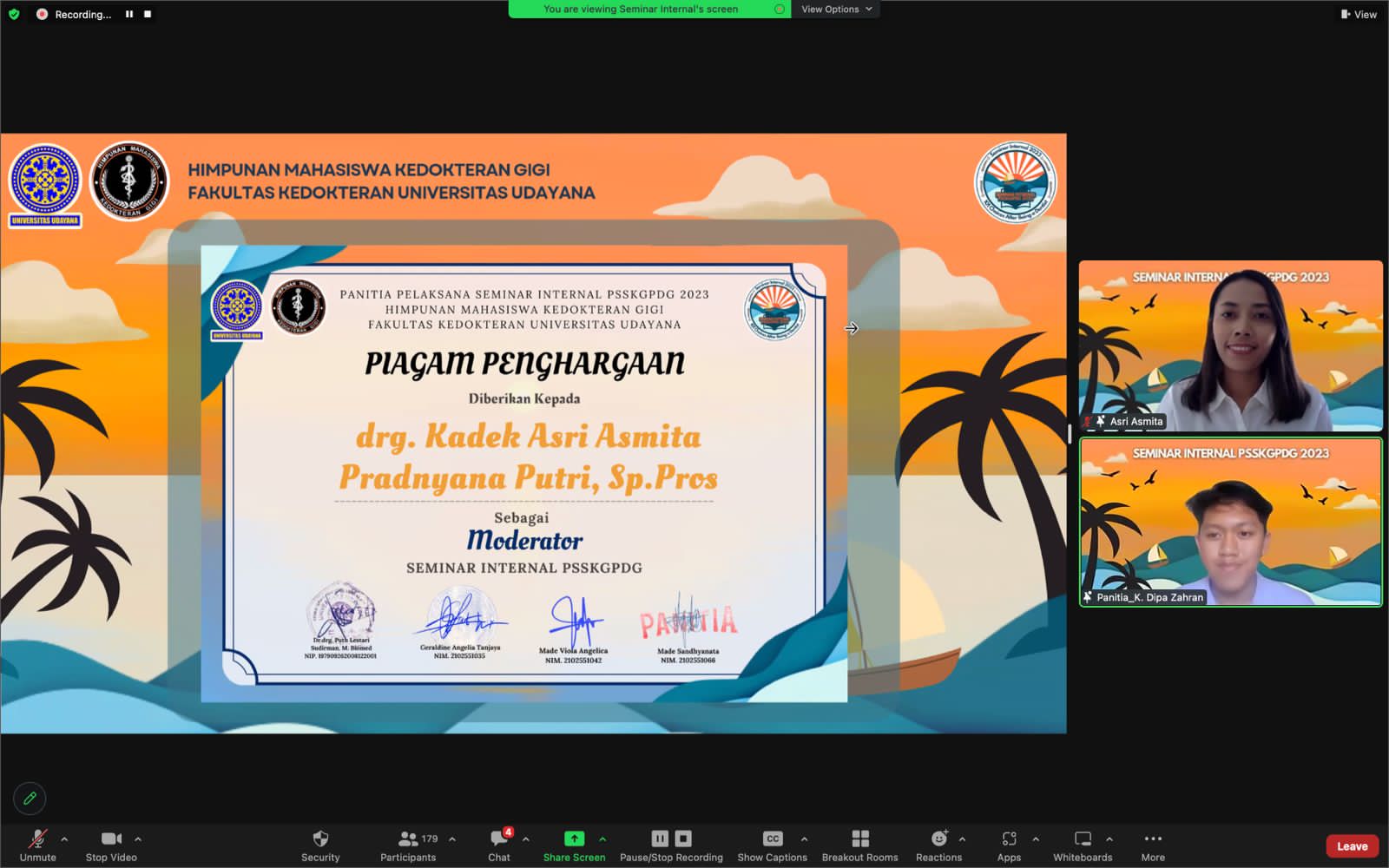Pause recording from top-left indicator
Screen dimensions: 1389x868
(x=129, y=14)
